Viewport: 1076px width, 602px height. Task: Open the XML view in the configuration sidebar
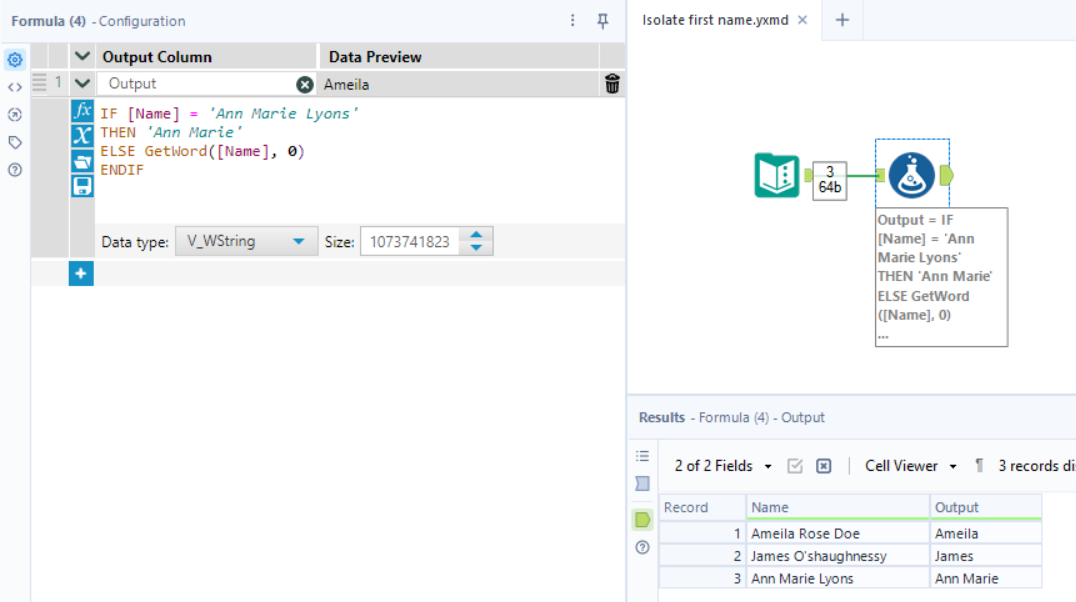(14, 87)
